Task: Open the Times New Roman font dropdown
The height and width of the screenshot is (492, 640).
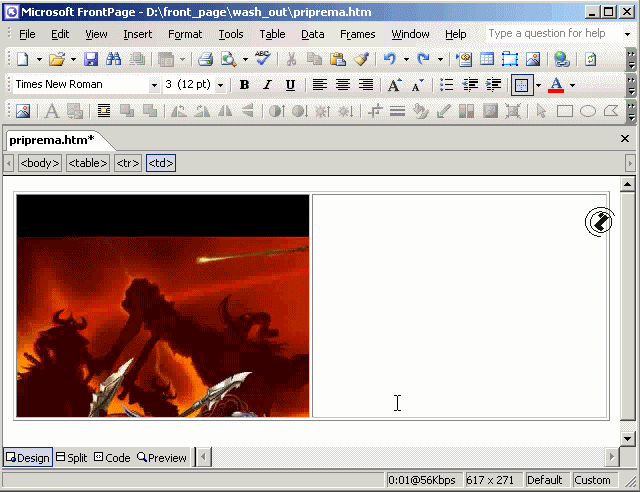Action: 154,85
